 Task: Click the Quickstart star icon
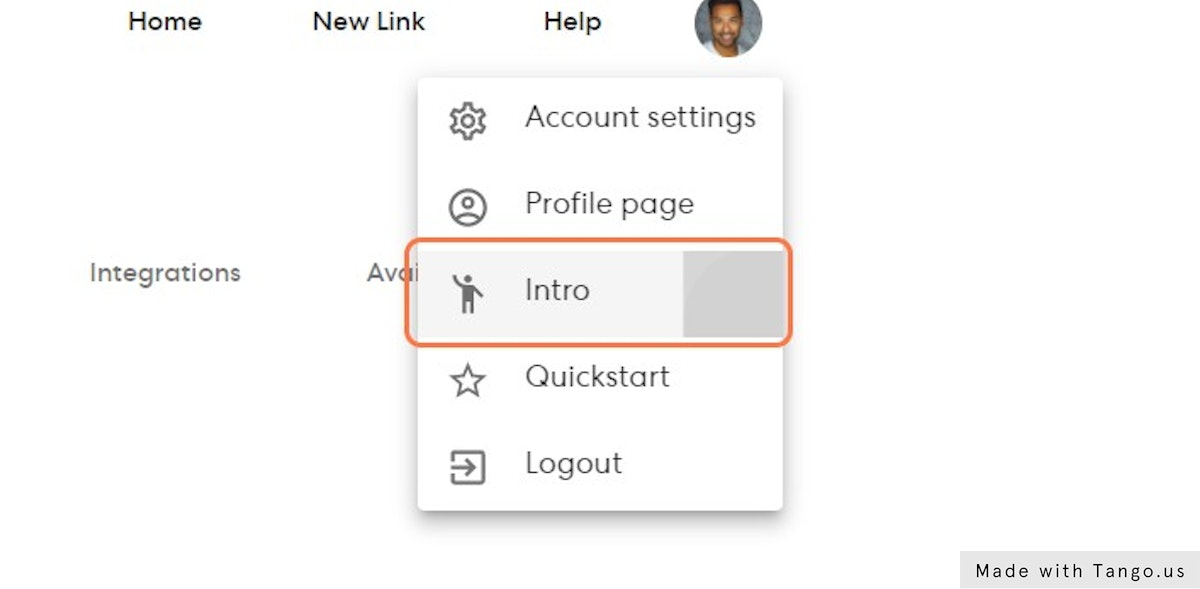(467, 380)
